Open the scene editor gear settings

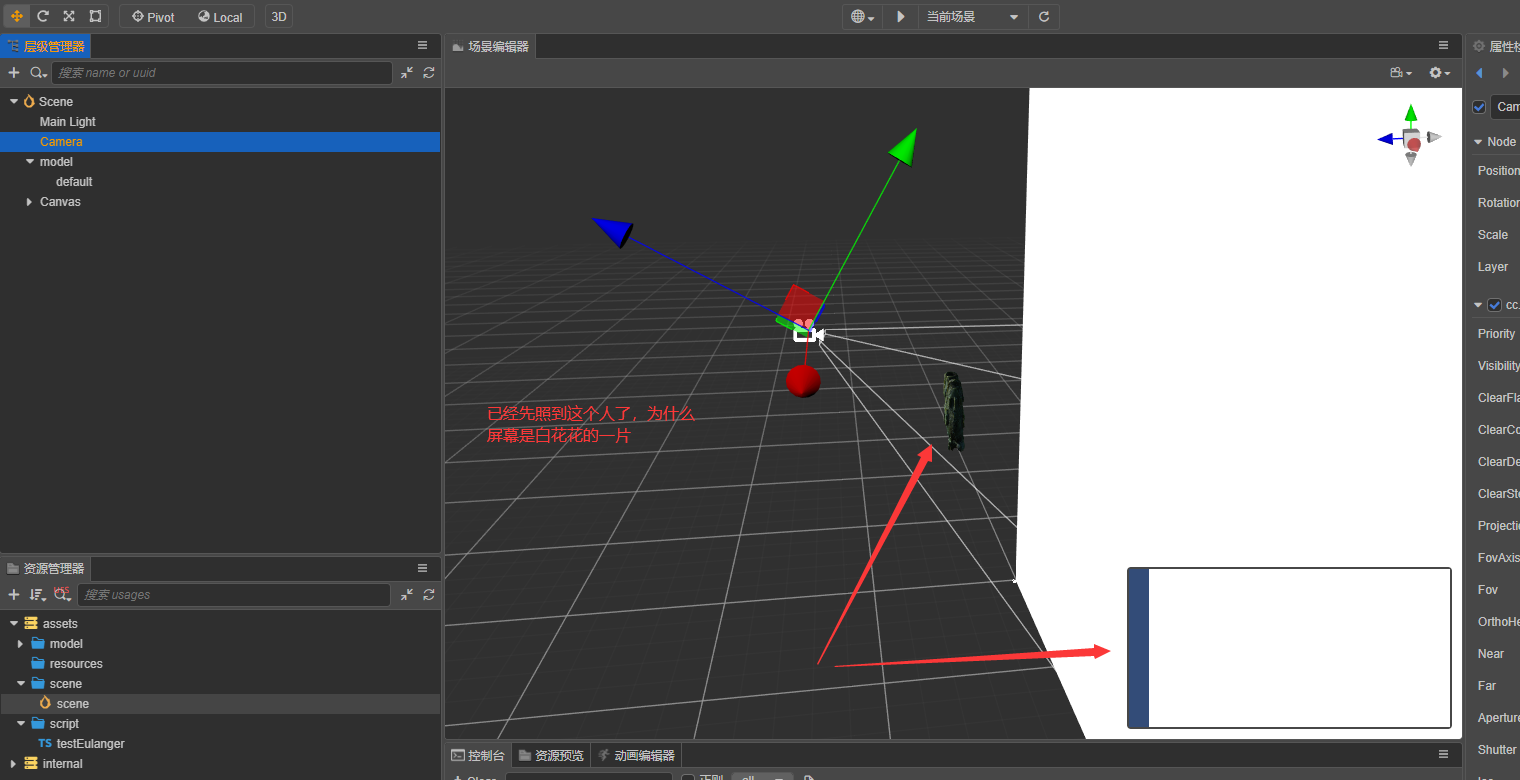point(1439,72)
